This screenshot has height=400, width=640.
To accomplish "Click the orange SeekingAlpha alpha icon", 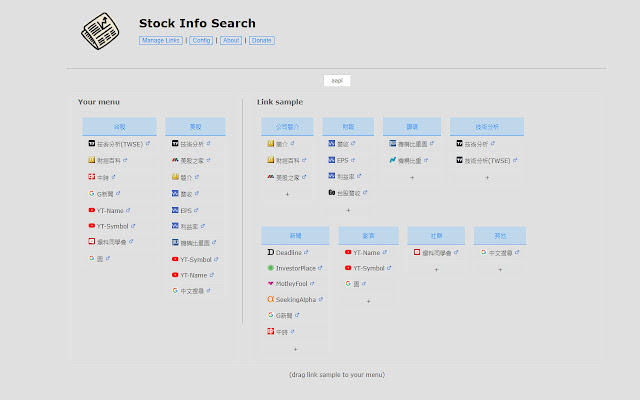I will (271, 299).
